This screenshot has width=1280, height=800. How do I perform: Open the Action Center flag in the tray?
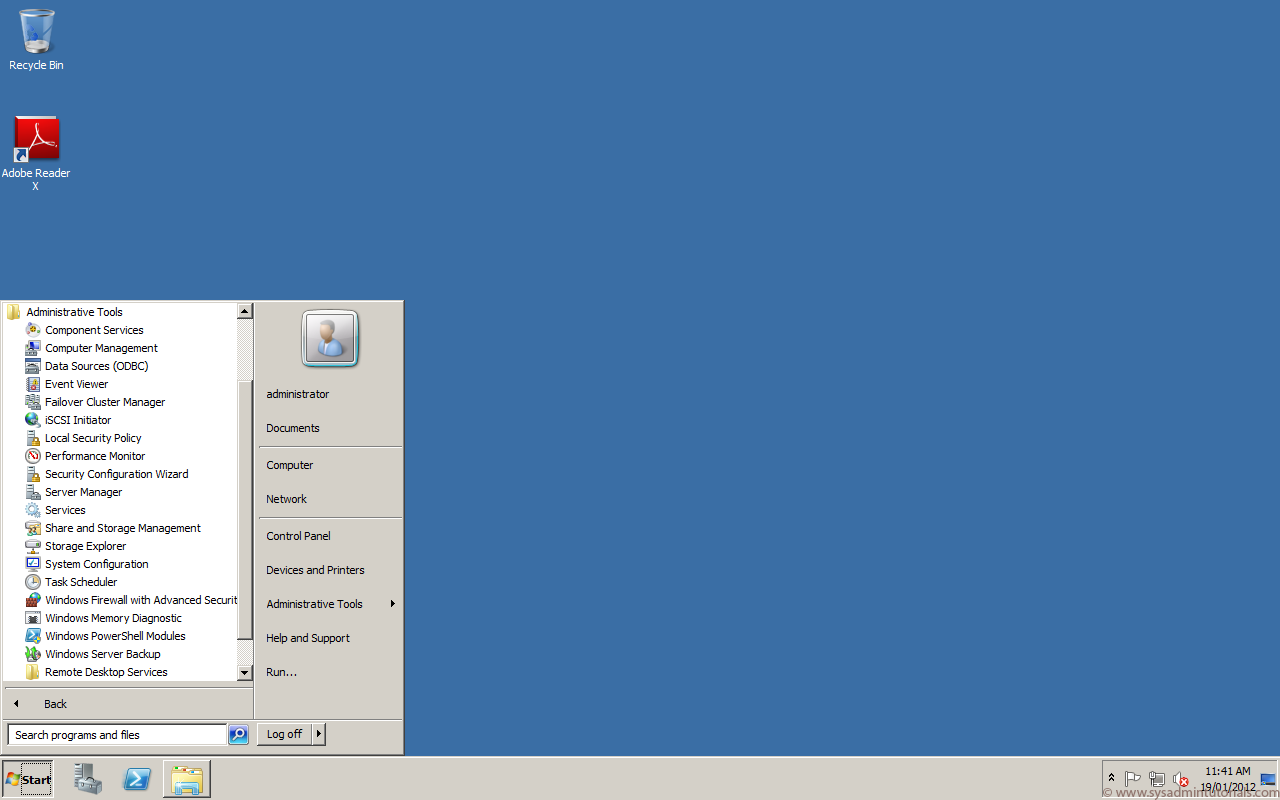coord(1133,778)
